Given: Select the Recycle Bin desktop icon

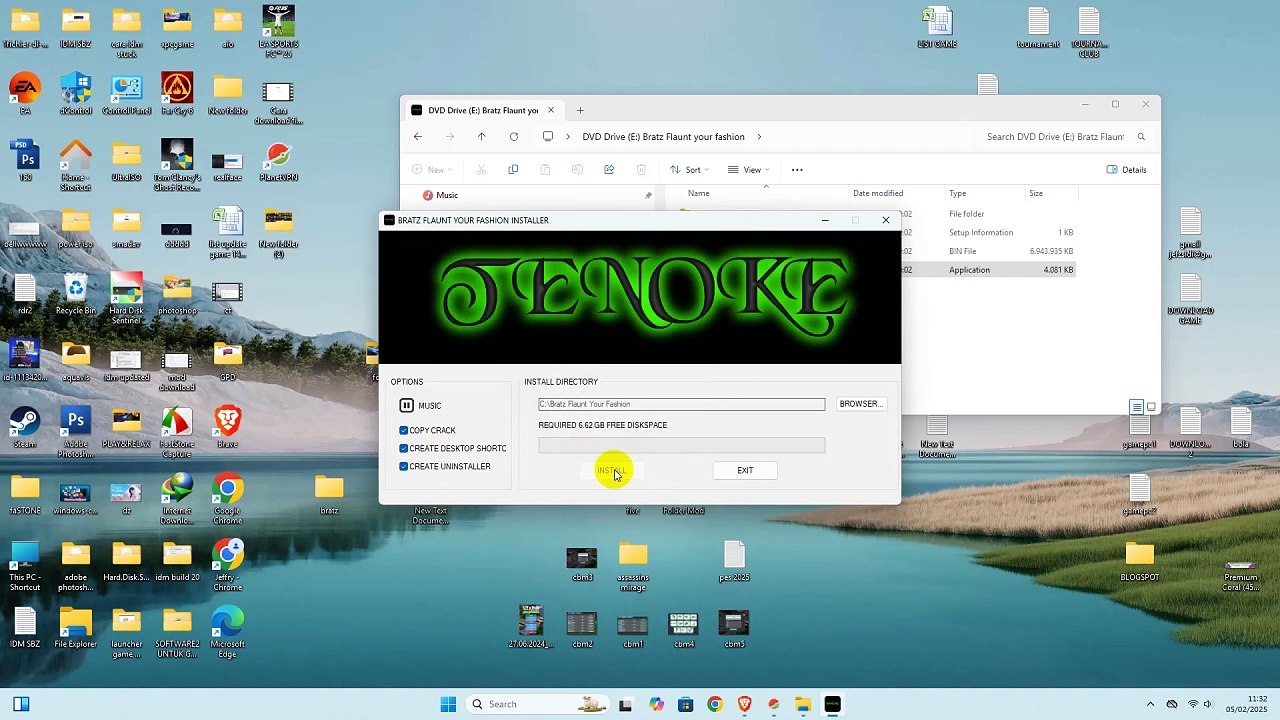Looking at the screenshot, I should pos(76,294).
